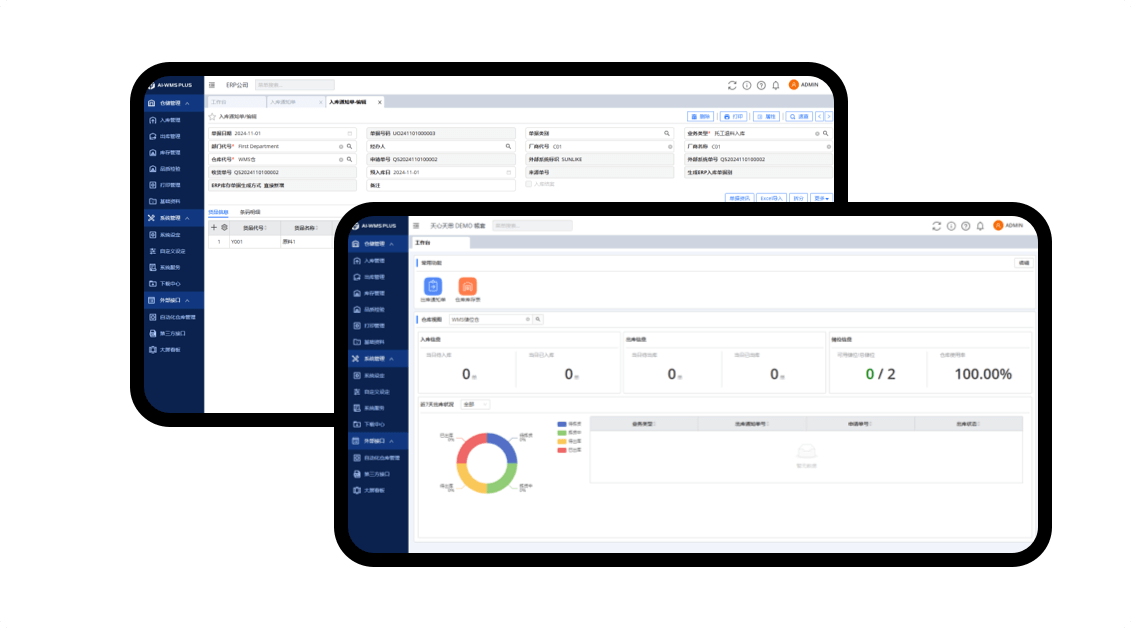Click the 打印 print button
This screenshot has height=628, width=1131.
[x=733, y=116]
